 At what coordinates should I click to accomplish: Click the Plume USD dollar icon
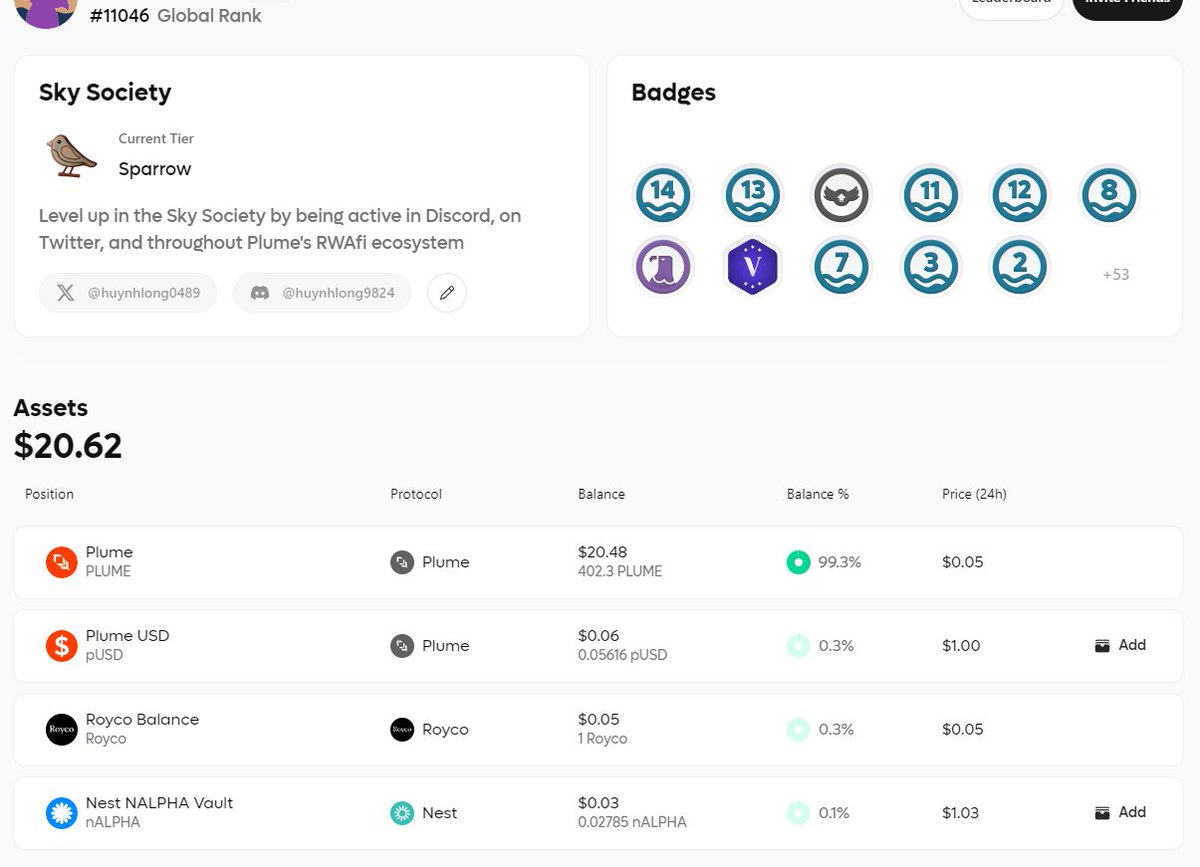(62, 646)
